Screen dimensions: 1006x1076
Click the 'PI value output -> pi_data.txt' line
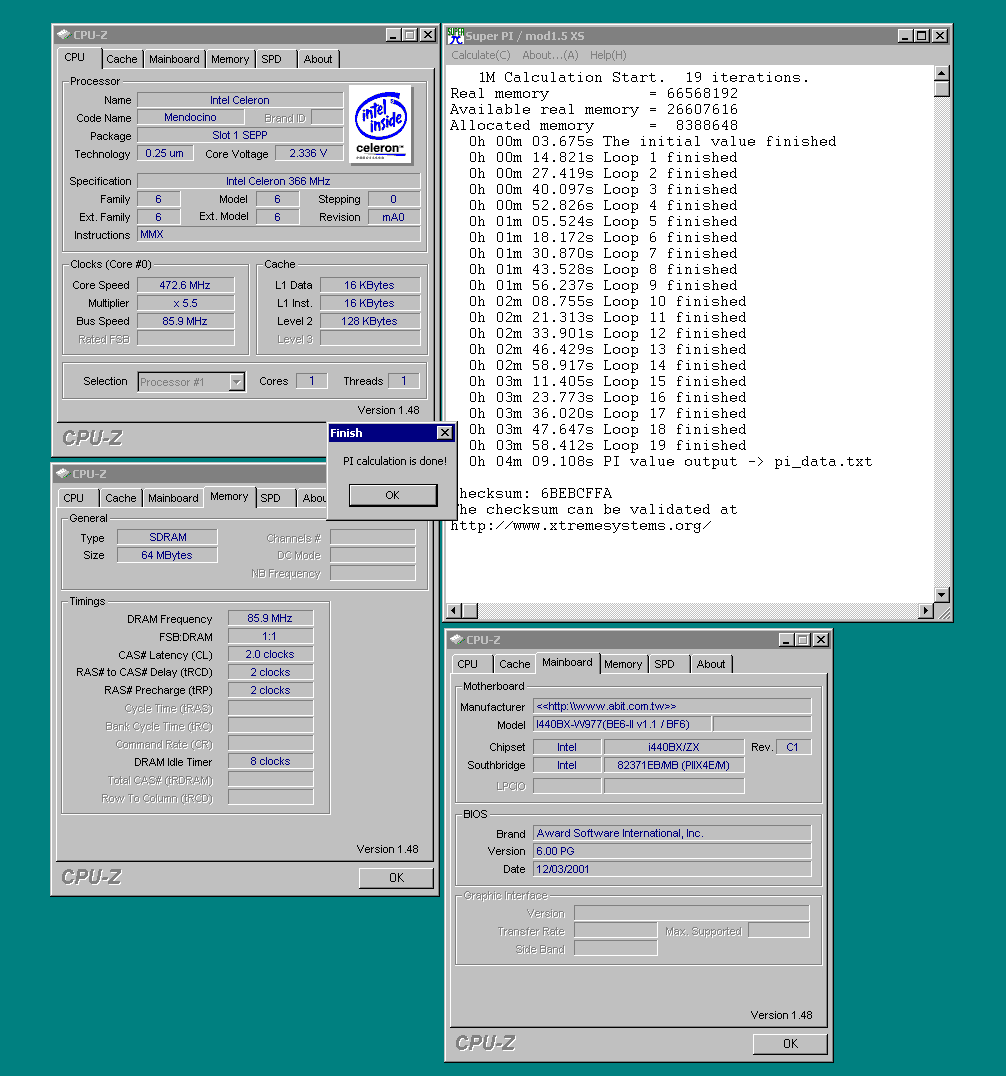click(x=670, y=462)
